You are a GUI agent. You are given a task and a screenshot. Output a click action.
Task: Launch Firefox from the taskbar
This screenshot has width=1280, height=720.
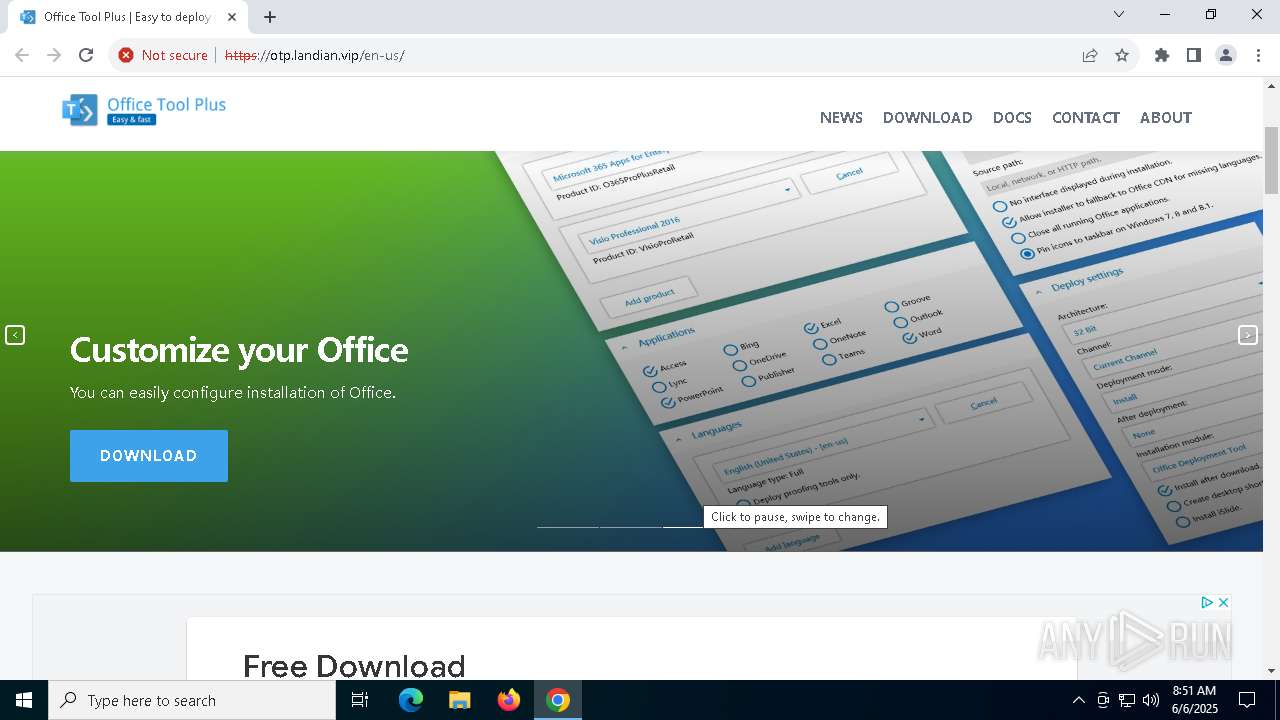click(x=509, y=700)
